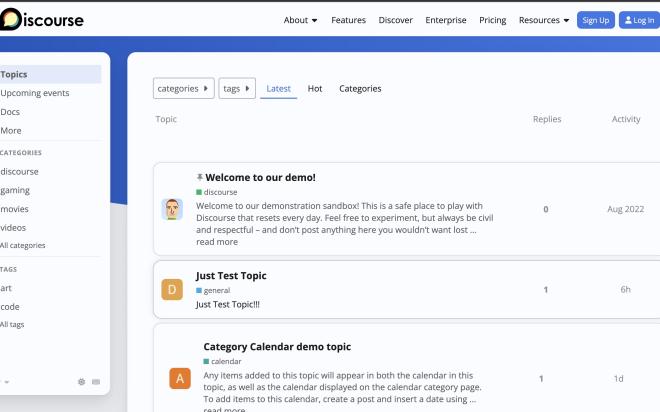Click the orange A avatar
The image size is (660, 412).
click(x=179, y=379)
